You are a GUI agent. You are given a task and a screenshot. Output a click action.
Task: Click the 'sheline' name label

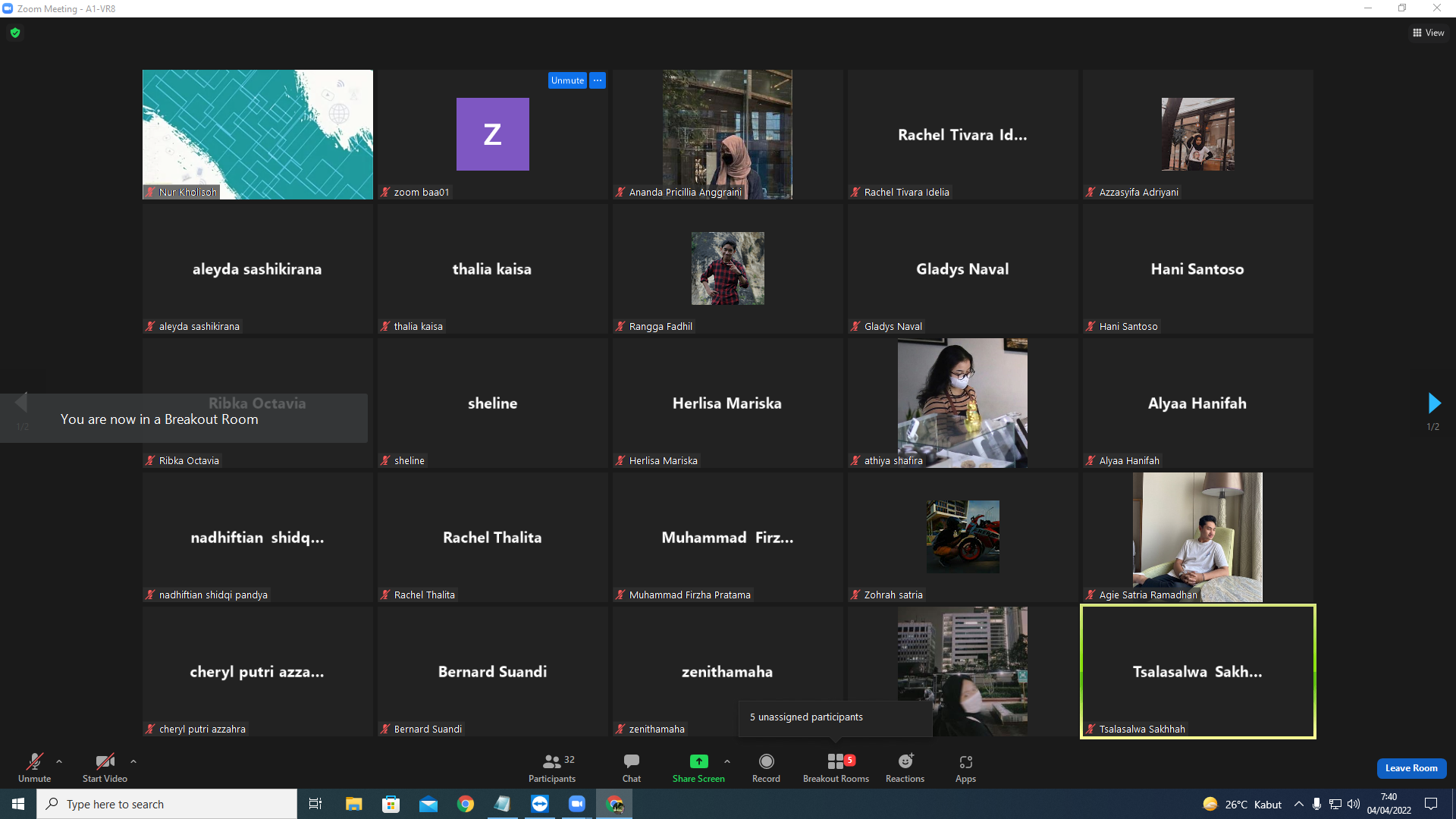409,461
